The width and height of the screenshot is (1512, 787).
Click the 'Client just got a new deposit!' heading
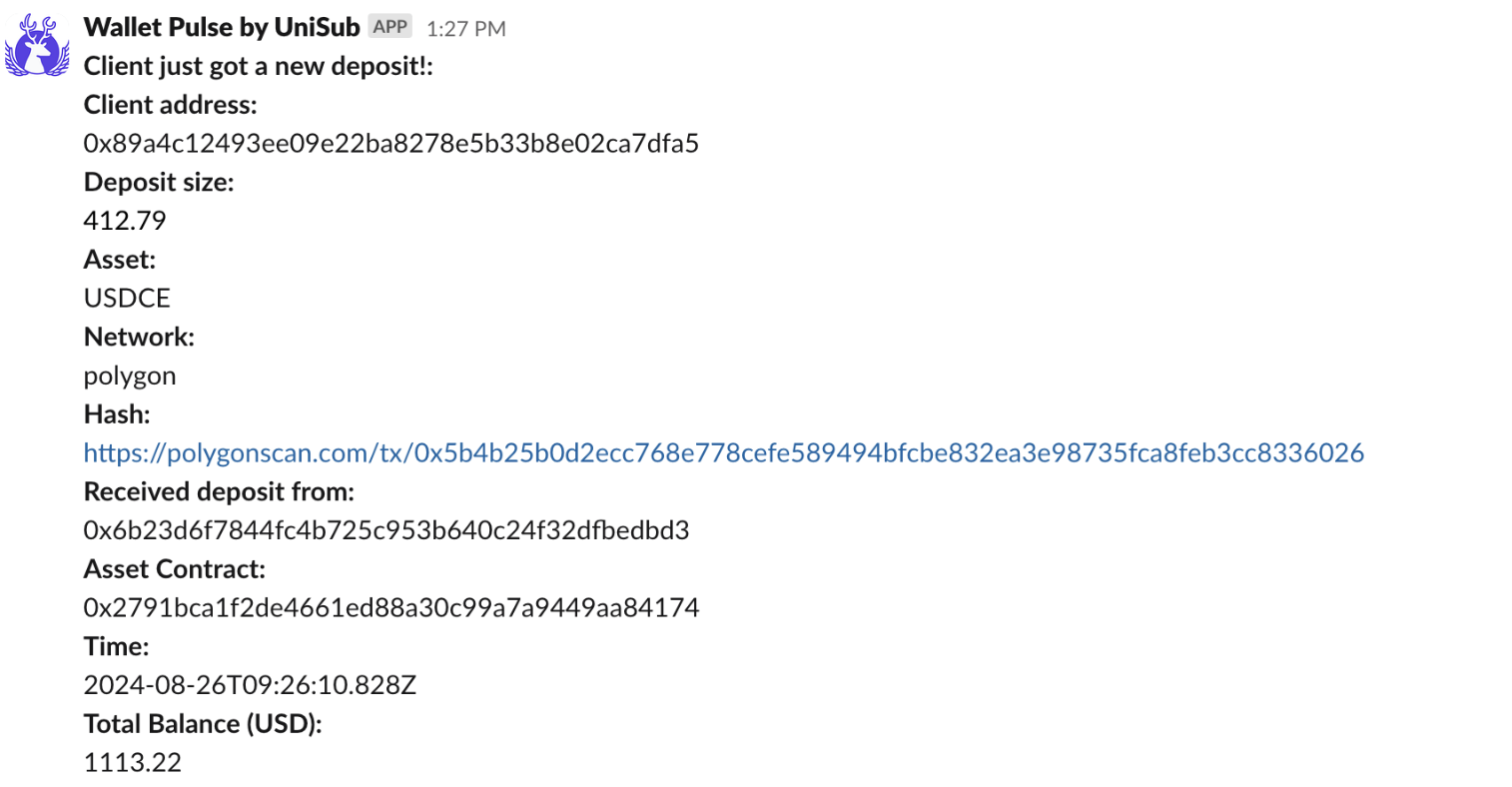258,66
